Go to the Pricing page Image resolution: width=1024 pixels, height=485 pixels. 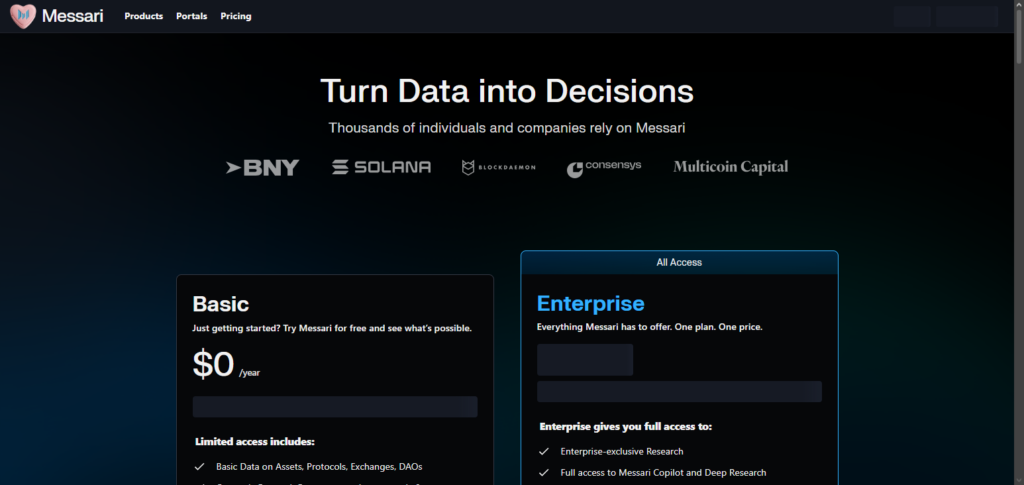pos(236,16)
